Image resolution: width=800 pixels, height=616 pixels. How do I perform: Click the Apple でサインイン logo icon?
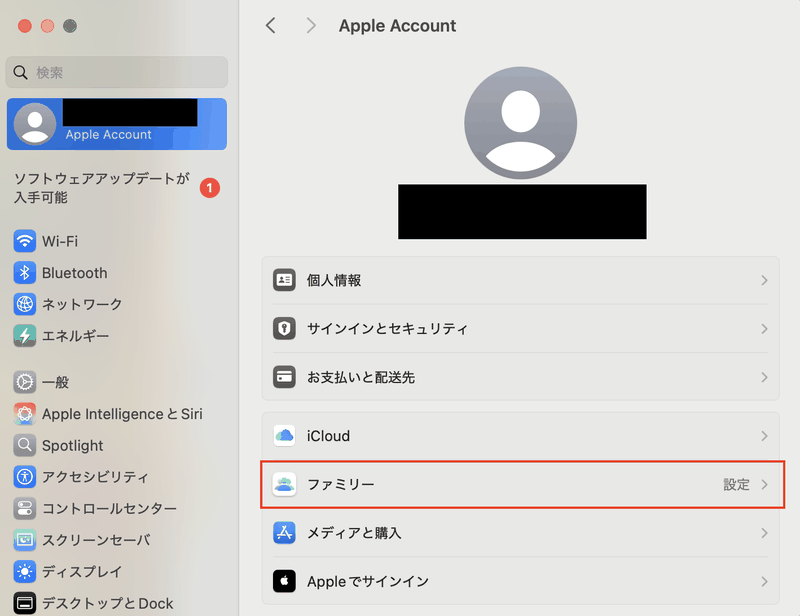pos(284,581)
